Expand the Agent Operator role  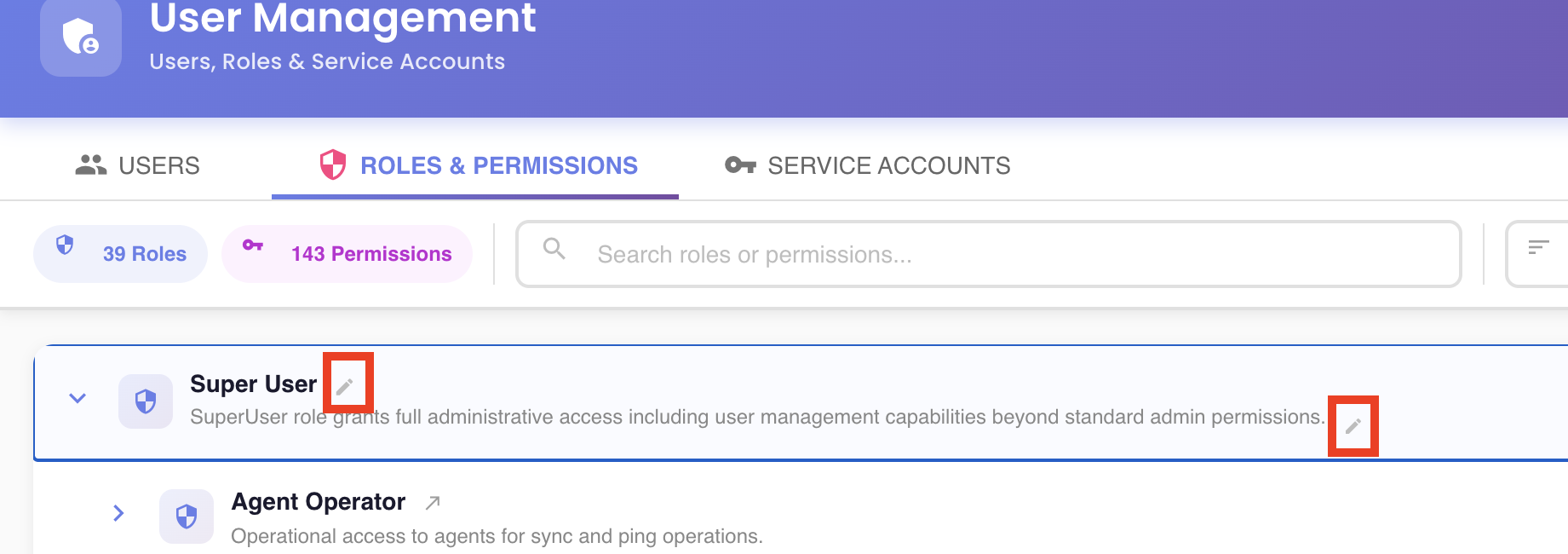tap(119, 513)
